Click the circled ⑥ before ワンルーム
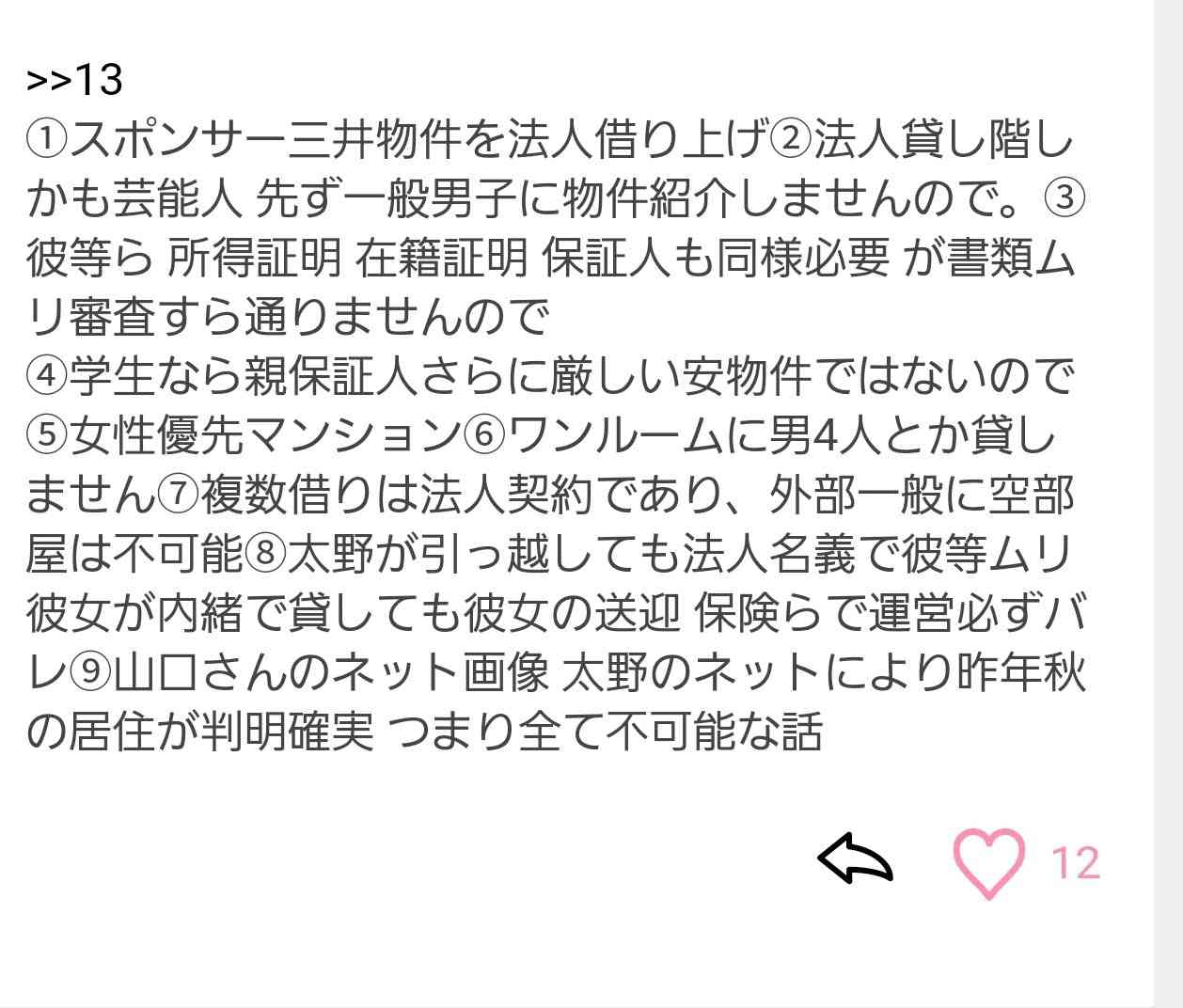The width and height of the screenshot is (1183, 1008). pos(485,435)
